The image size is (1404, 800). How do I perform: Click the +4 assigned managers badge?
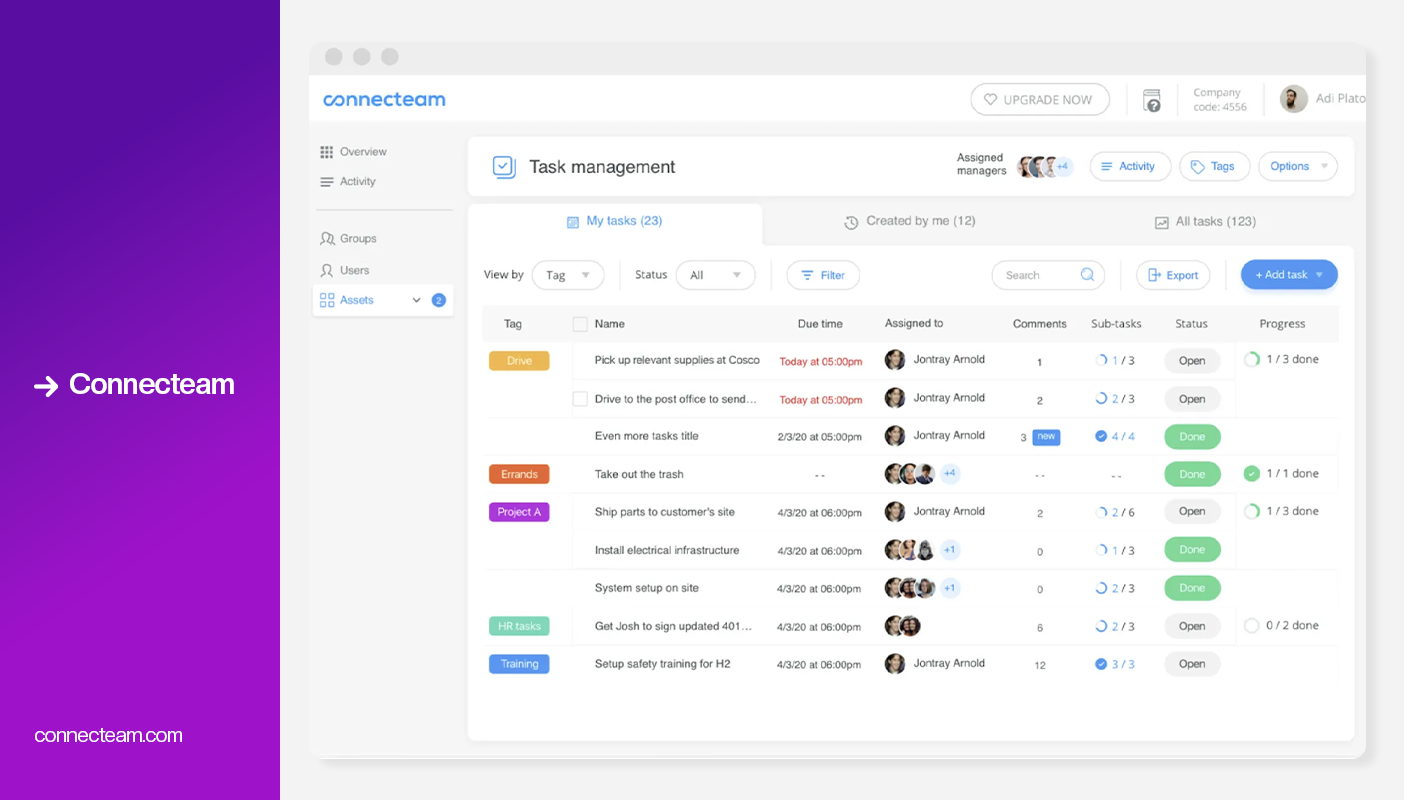pos(1063,167)
